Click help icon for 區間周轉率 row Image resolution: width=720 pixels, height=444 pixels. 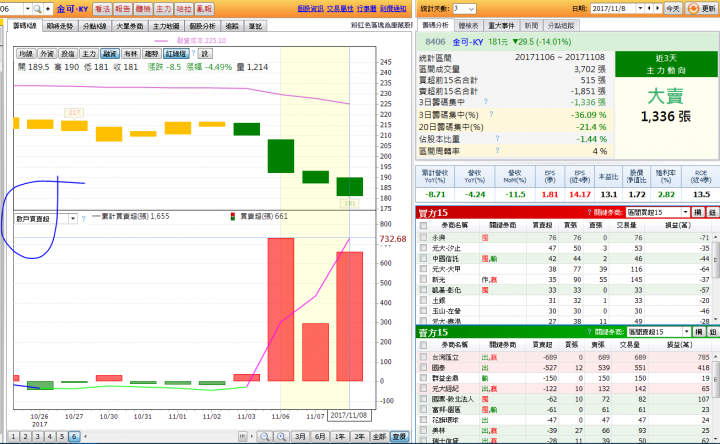click(497, 150)
